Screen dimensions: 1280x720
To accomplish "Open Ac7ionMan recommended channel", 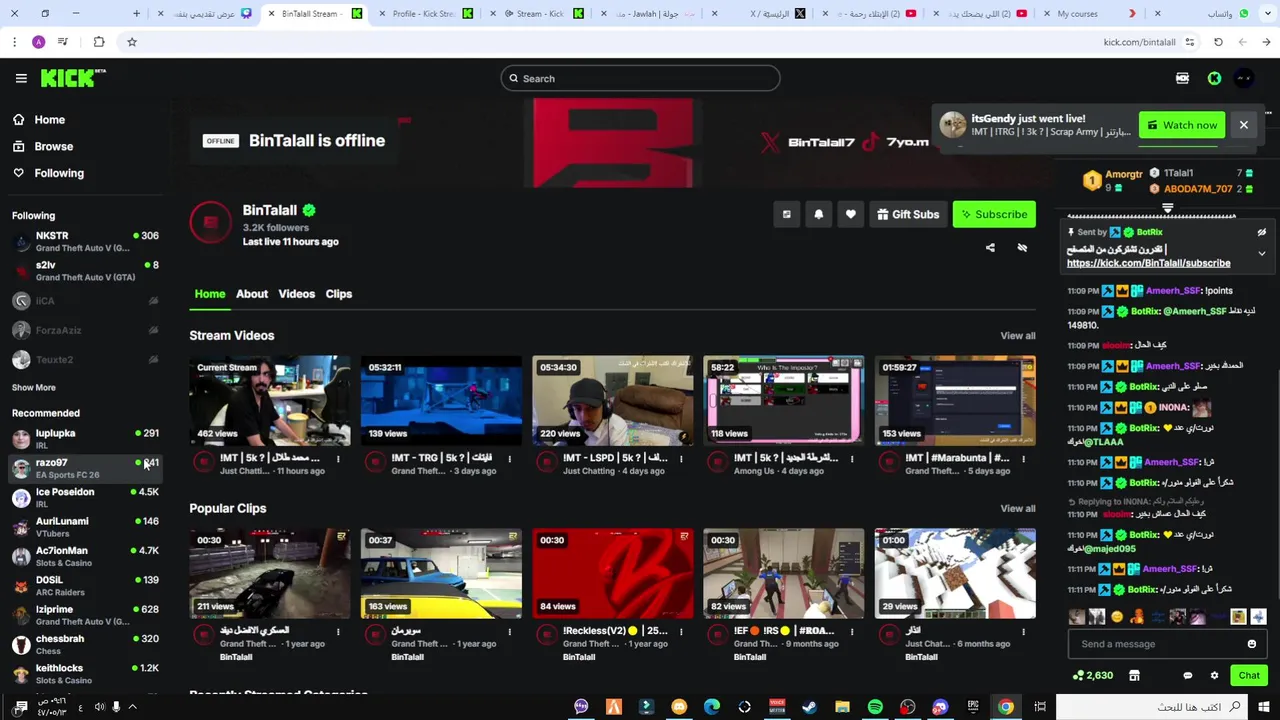I will (x=86, y=556).
